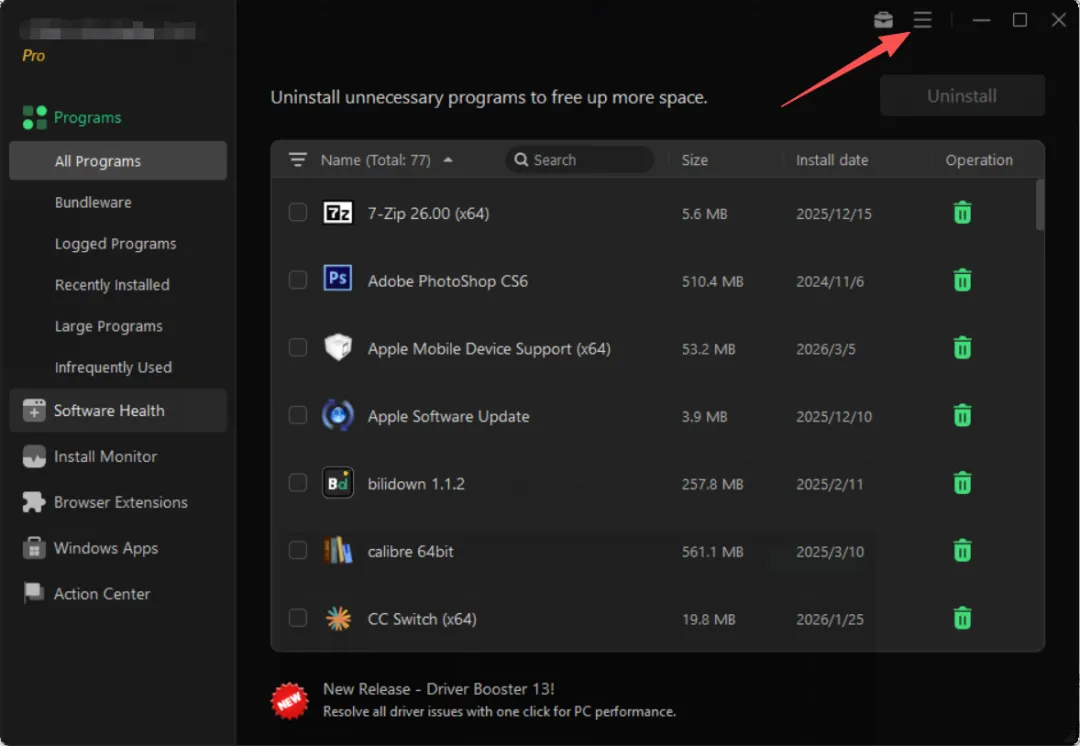Click the Browser Extensions puzzle icon
This screenshot has width=1080, height=746.
34,502
